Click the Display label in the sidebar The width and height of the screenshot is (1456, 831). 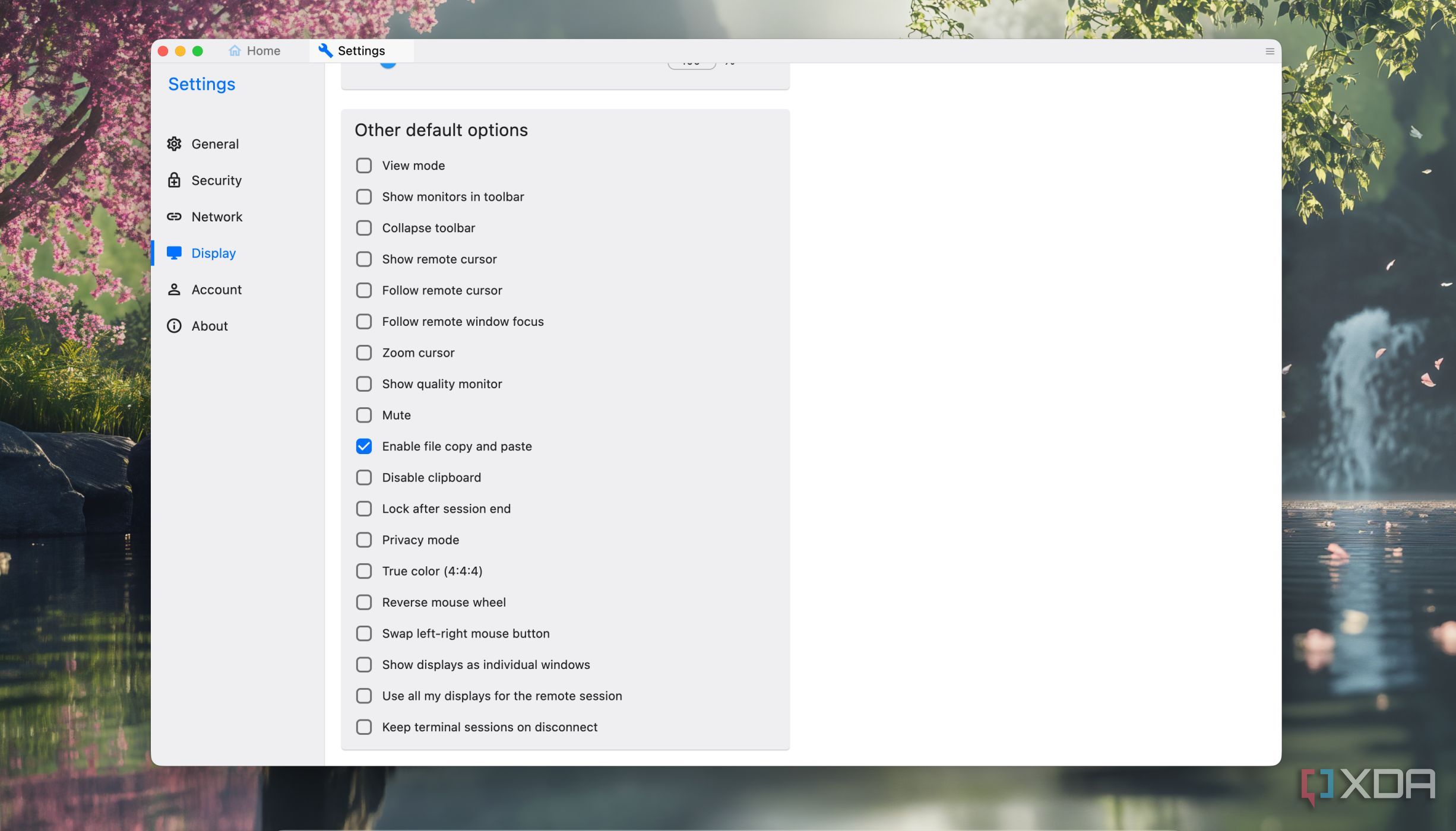214,253
